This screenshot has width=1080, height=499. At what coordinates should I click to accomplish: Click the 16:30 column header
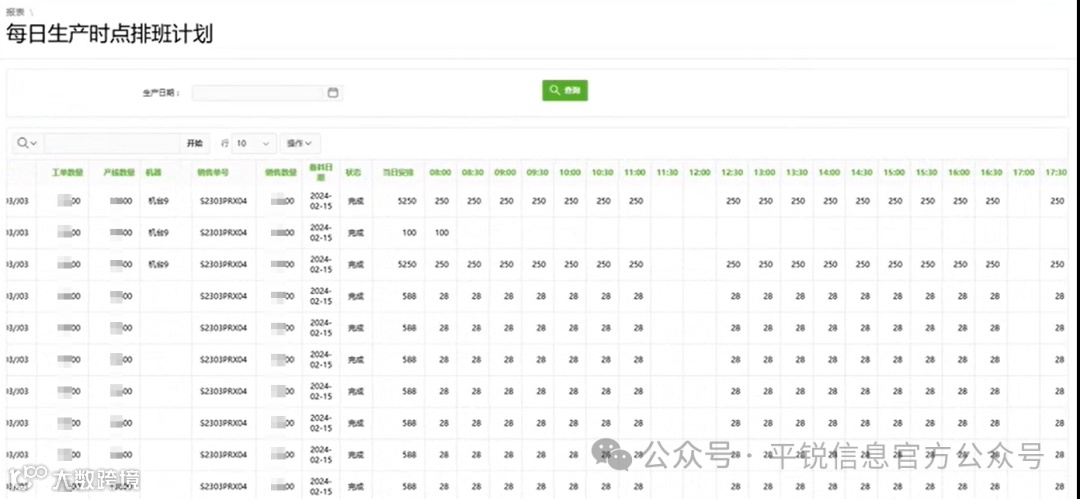pos(991,172)
